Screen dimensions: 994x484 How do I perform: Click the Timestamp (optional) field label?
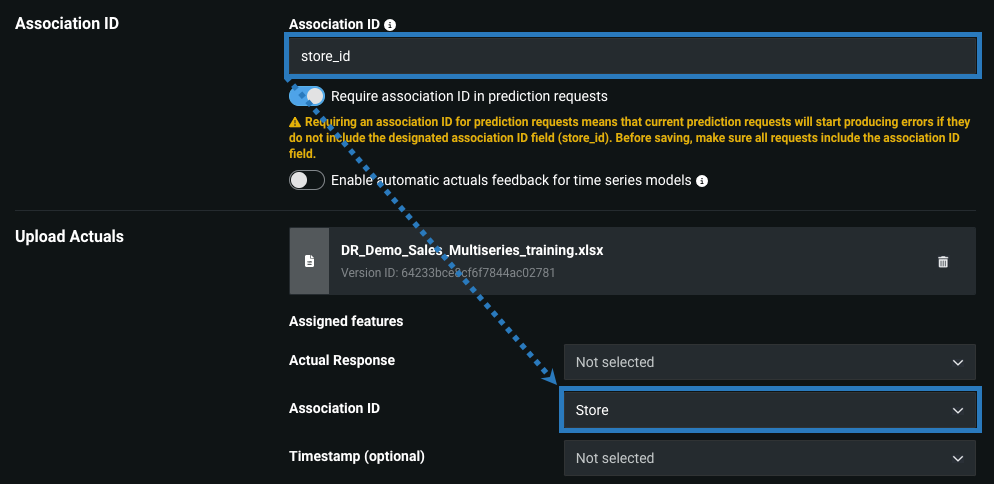(x=357, y=456)
